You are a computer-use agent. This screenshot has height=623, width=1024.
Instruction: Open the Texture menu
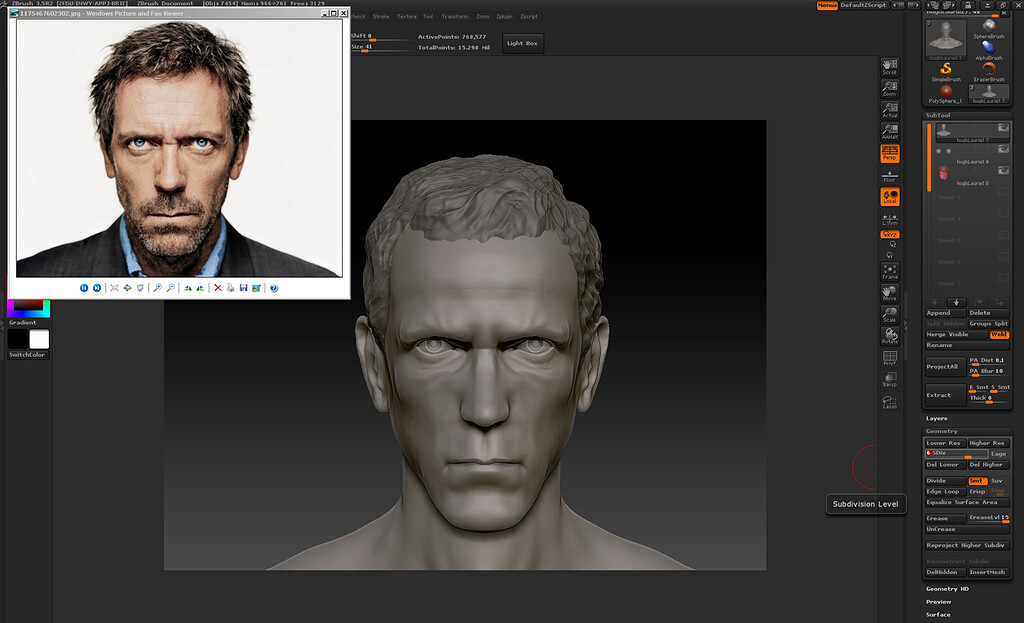pos(406,16)
